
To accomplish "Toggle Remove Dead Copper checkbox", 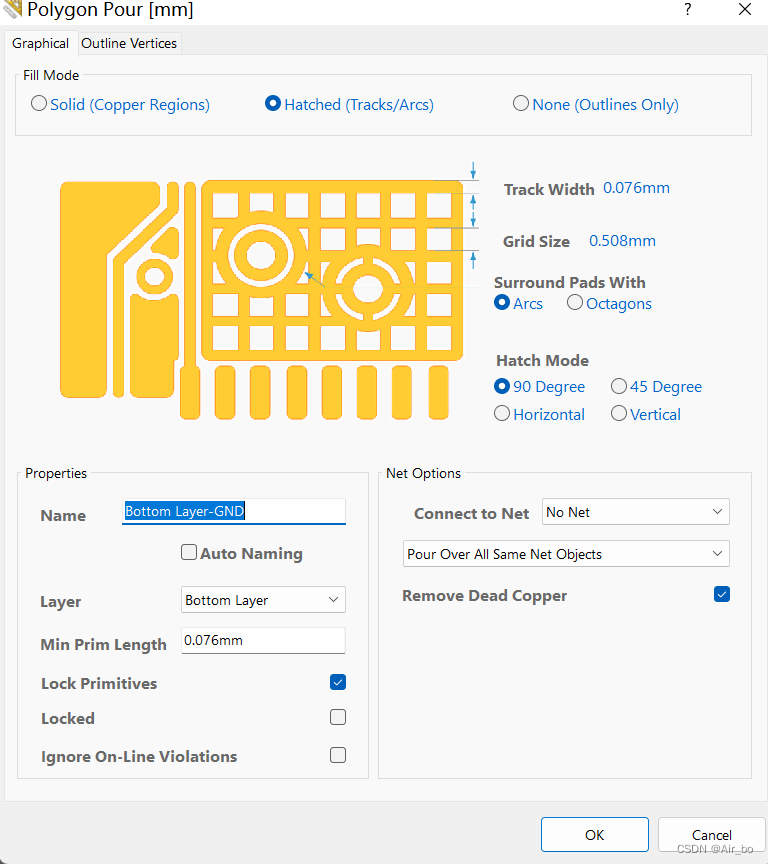I will 722,594.
